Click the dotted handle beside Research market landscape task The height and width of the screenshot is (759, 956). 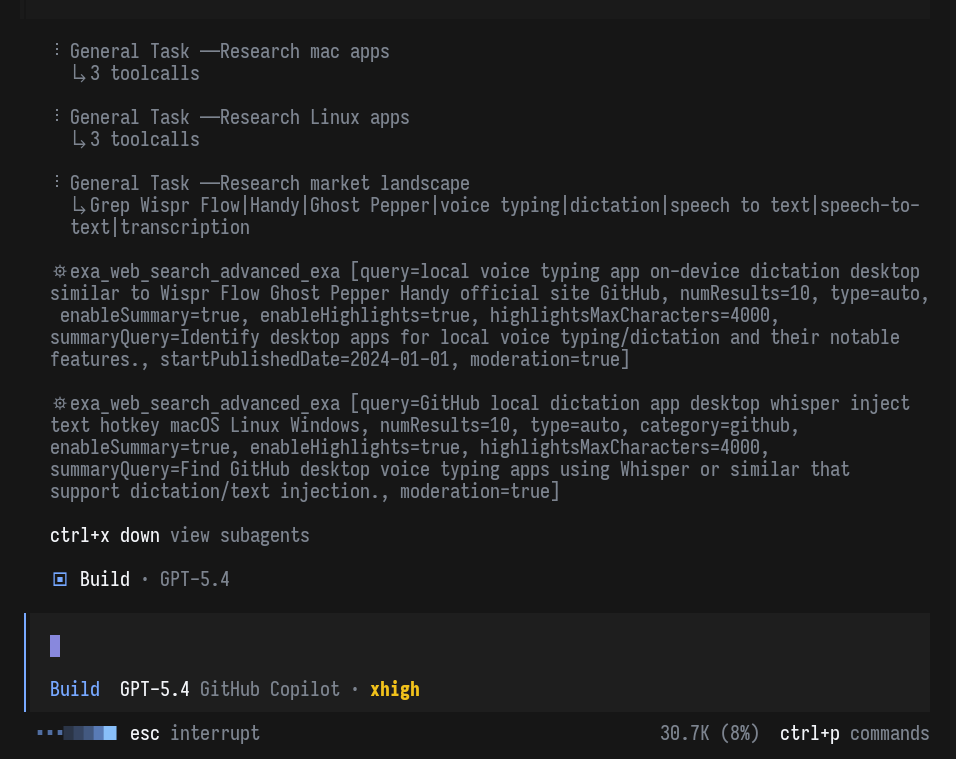click(57, 183)
